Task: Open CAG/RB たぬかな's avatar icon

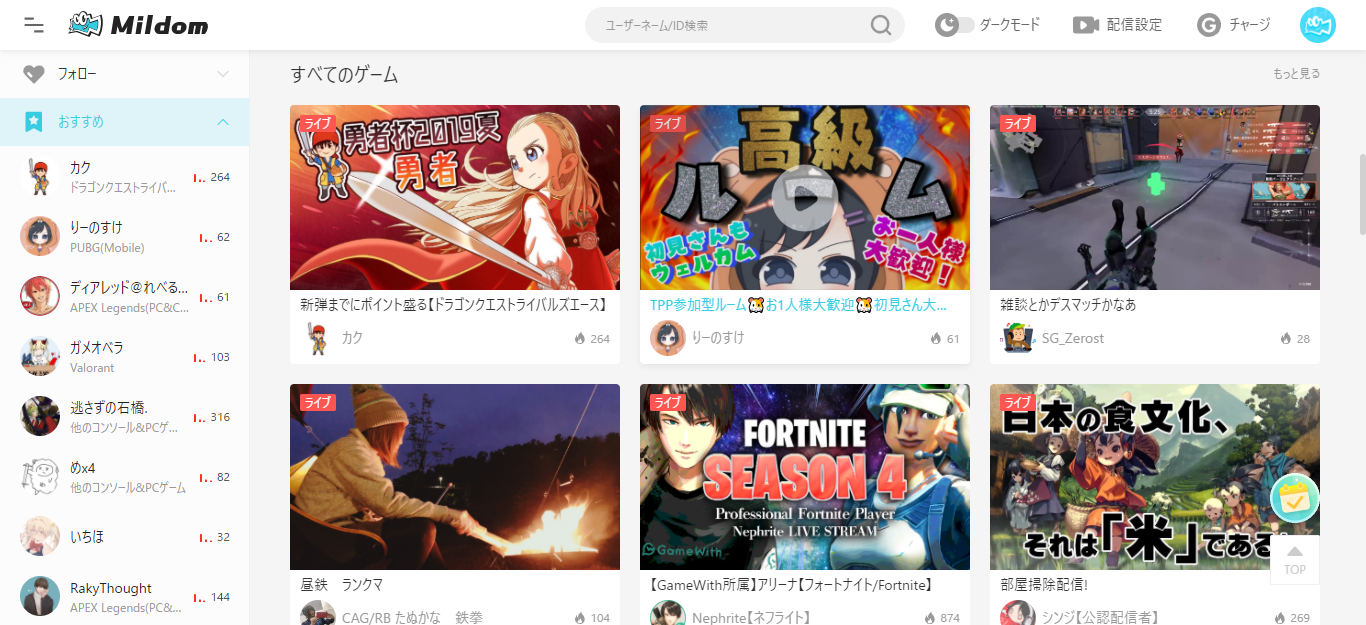Action: pos(317,615)
